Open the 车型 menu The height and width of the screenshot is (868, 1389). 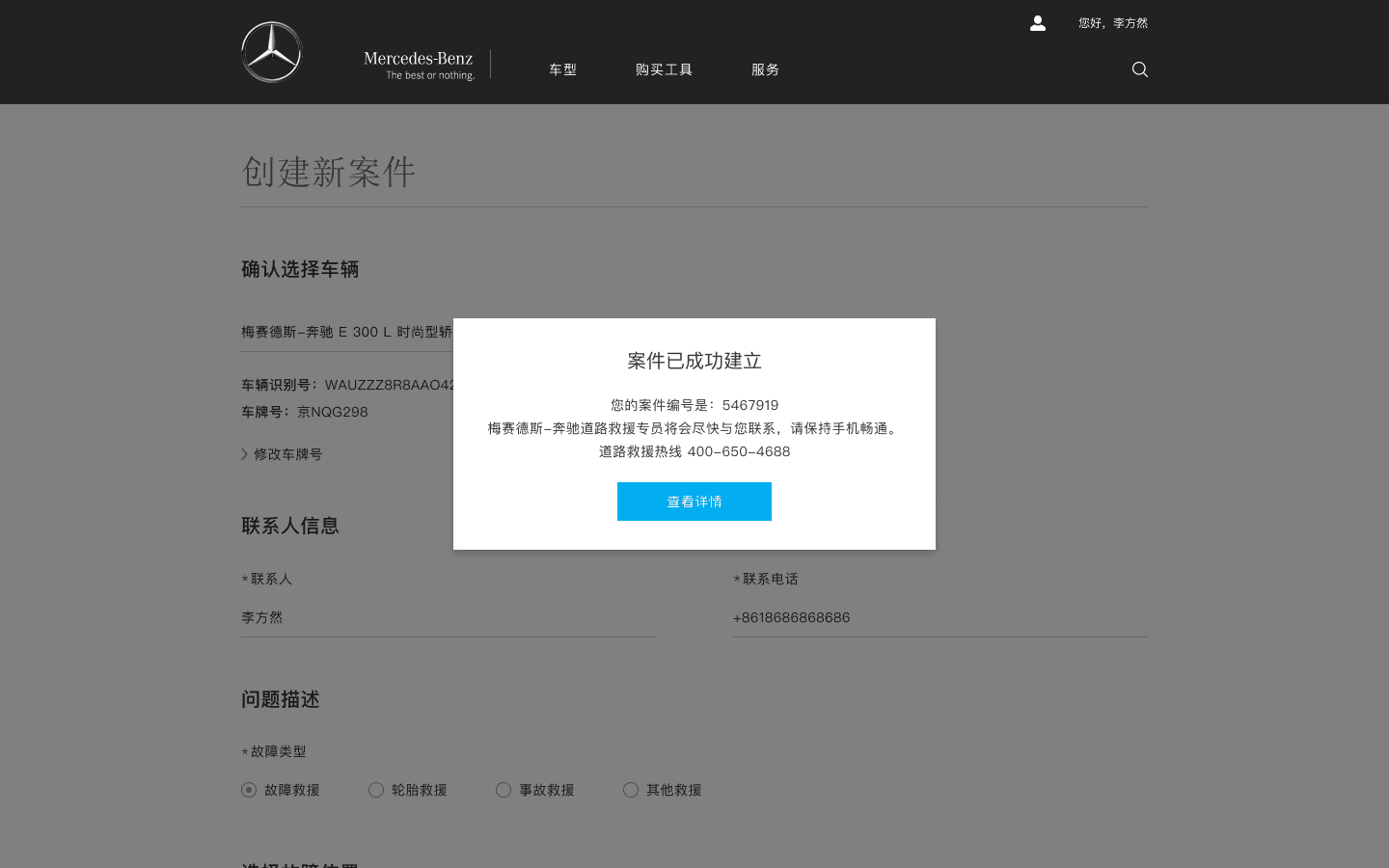562,69
